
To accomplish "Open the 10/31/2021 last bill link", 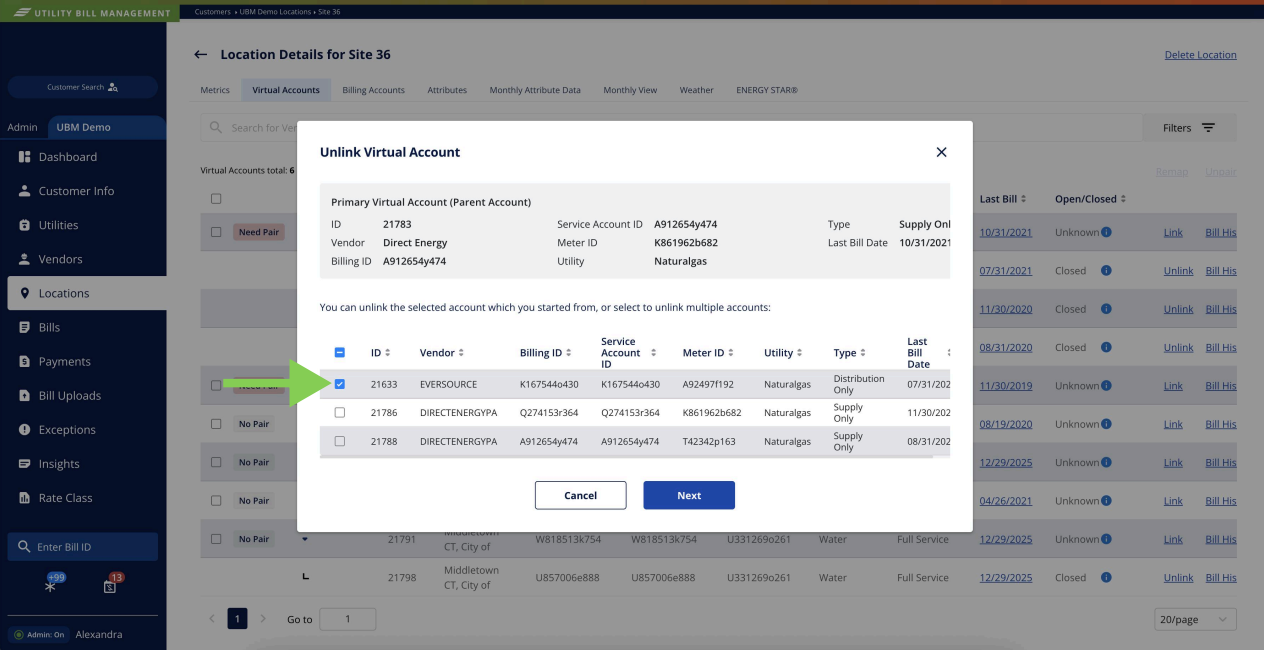I will (1006, 232).
